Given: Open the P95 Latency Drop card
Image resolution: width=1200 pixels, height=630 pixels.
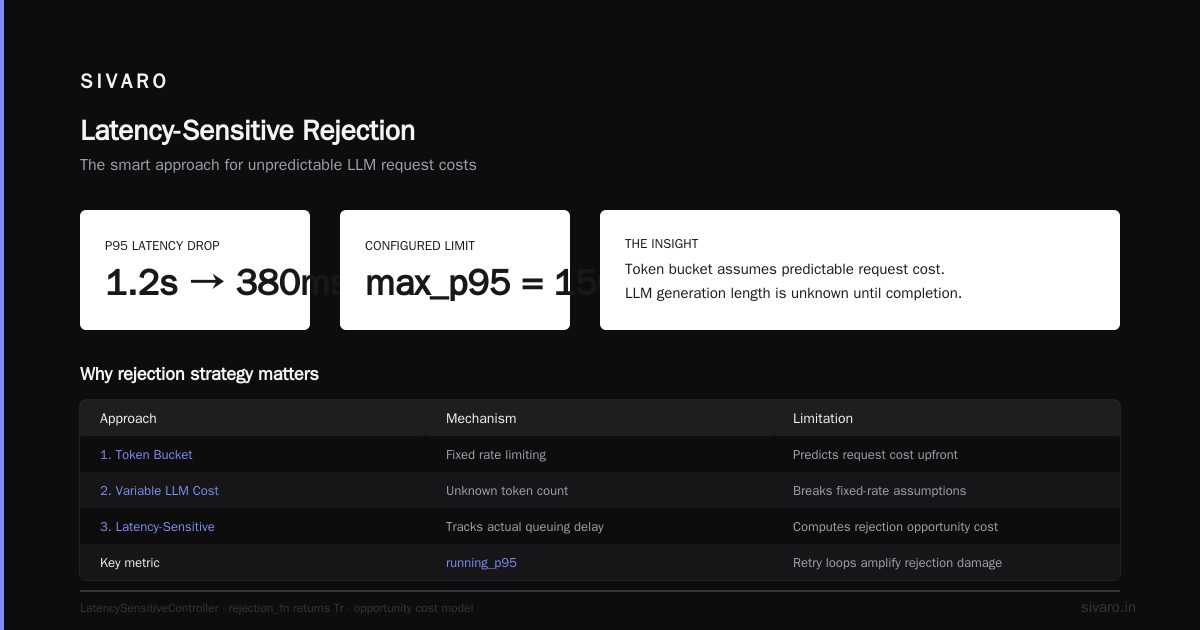Looking at the screenshot, I should coord(195,270).
